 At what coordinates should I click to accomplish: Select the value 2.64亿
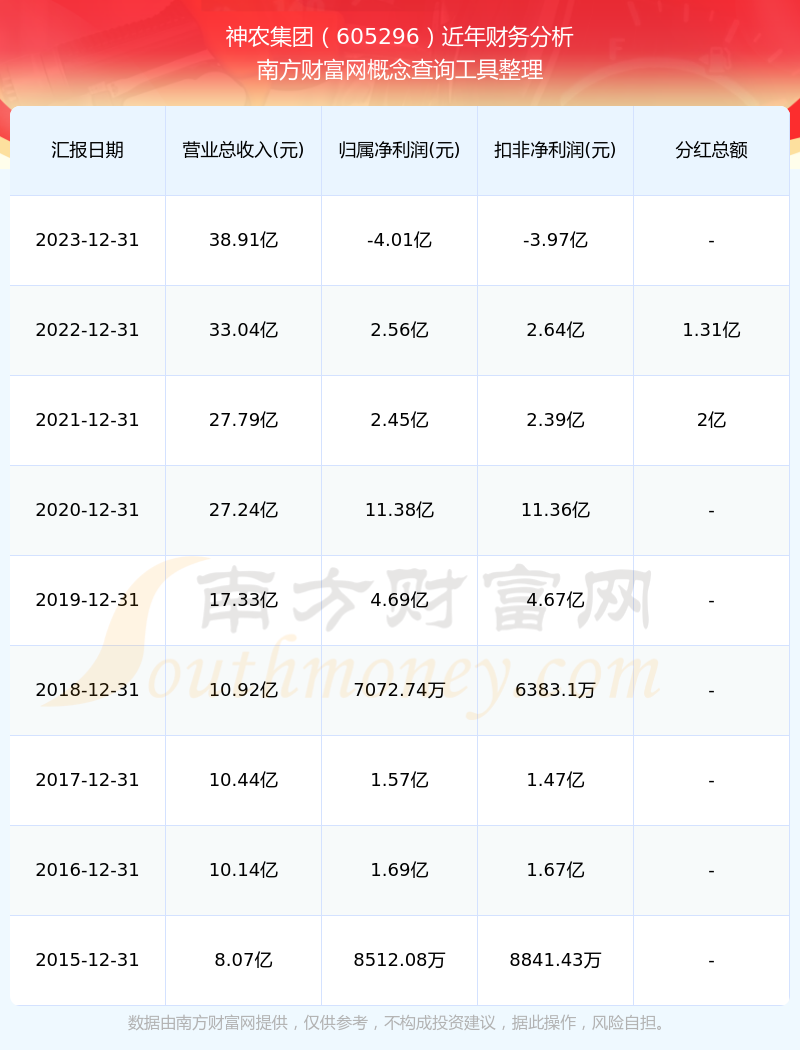point(555,330)
